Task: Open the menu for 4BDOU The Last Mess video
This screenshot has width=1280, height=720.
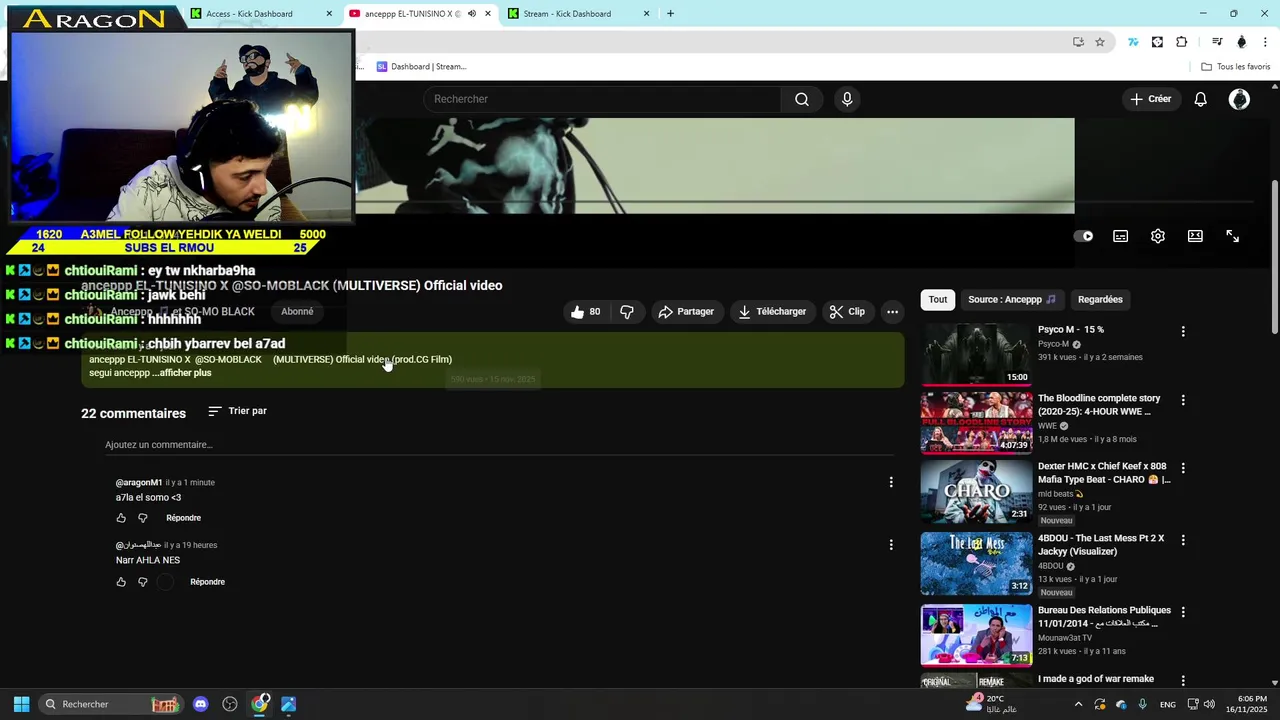Action: (1183, 540)
